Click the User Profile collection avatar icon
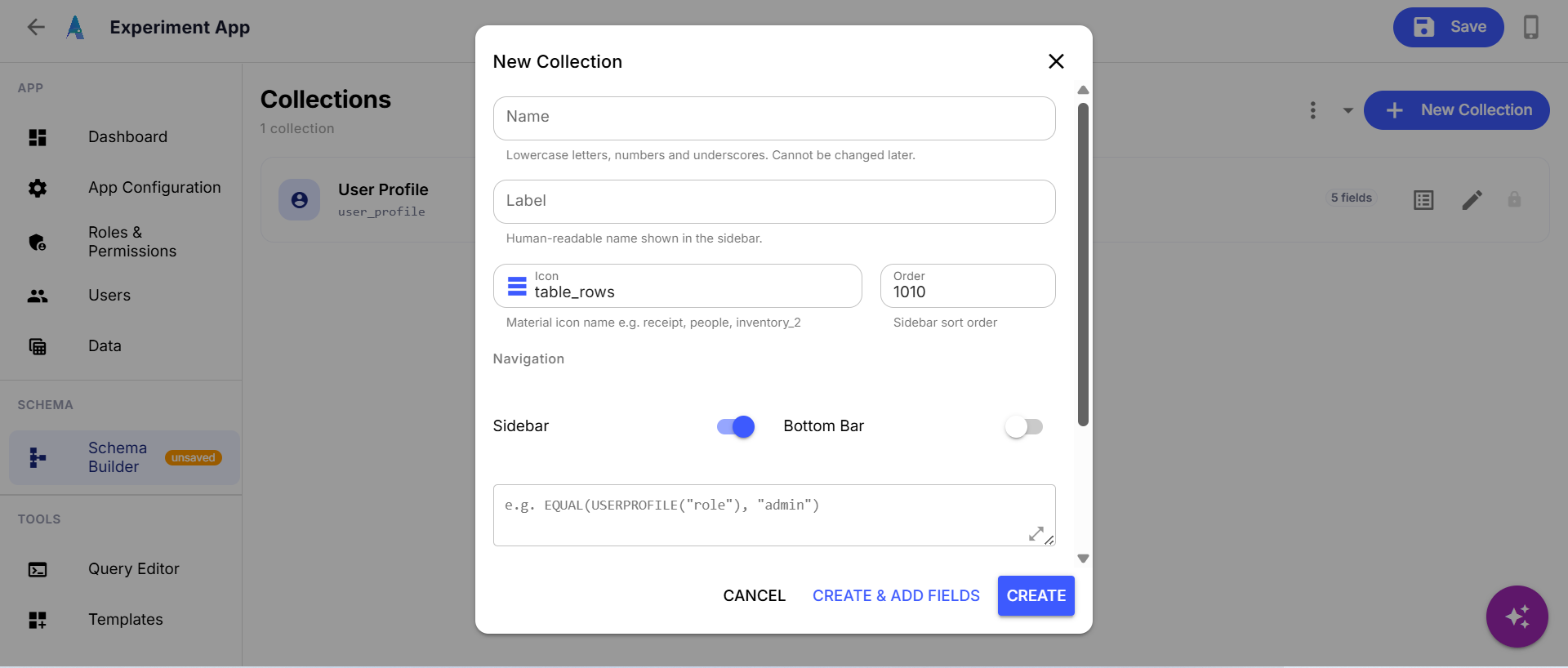Screen dimensions: 1568x668 click(x=299, y=200)
